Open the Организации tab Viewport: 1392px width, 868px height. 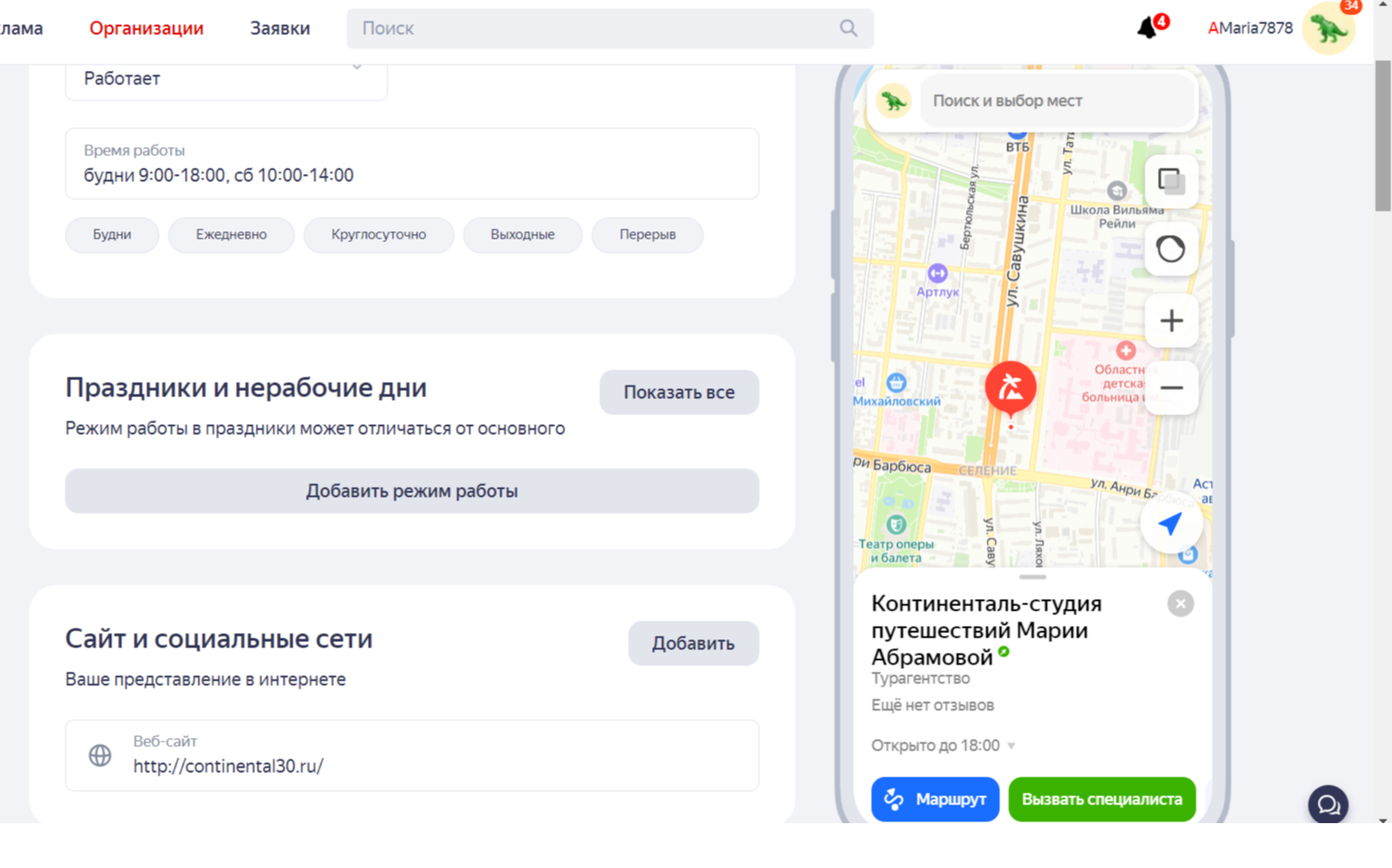coord(146,29)
